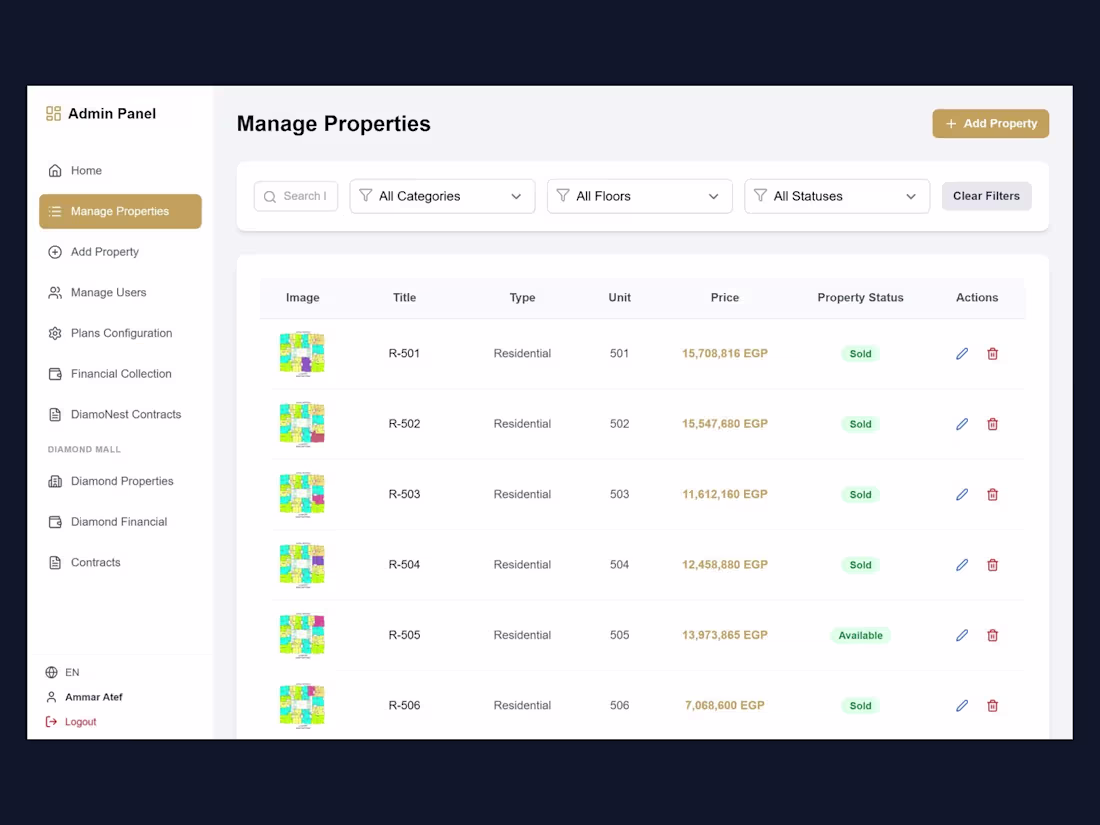Image resolution: width=1100 pixels, height=825 pixels.
Task: Open the All Categories filter dropdown
Action: click(x=442, y=196)
